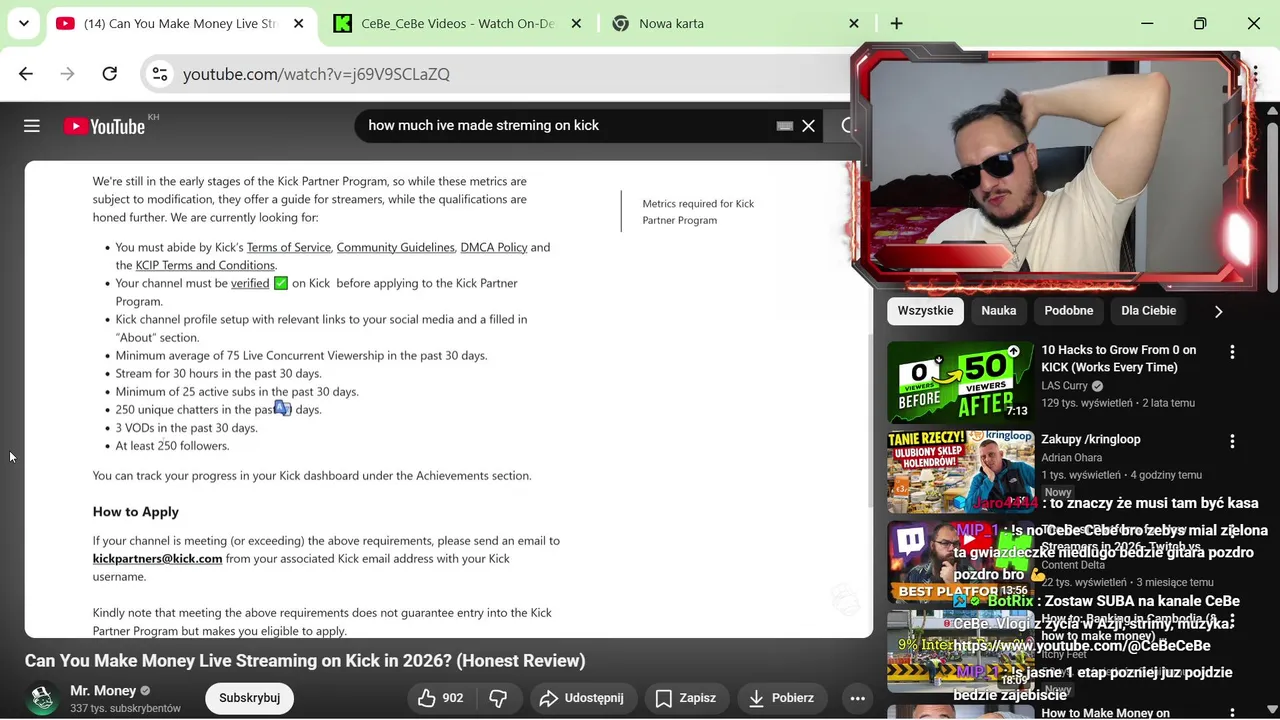
Task: Open the Terms of Service link
Action: (x=289, y=247)
